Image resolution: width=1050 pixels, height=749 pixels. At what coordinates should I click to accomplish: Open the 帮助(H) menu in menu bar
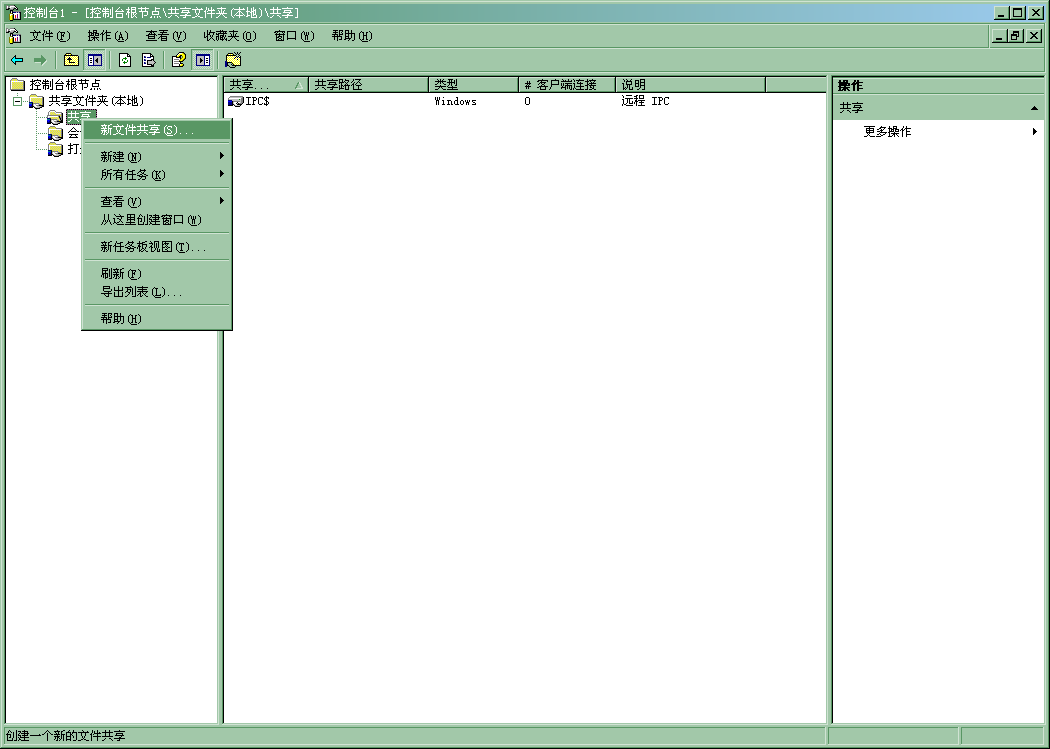[352, 35]
